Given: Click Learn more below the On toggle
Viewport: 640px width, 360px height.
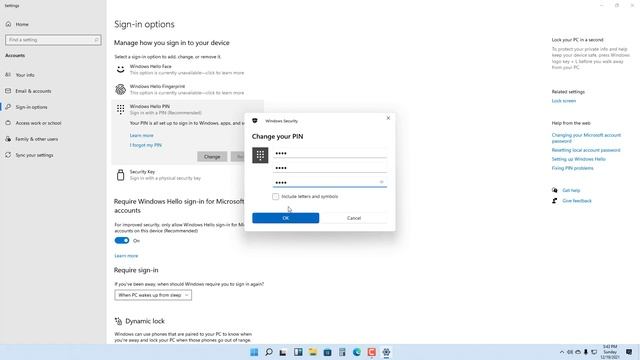Looking at the screenshot, I should (x=126, y=256).
